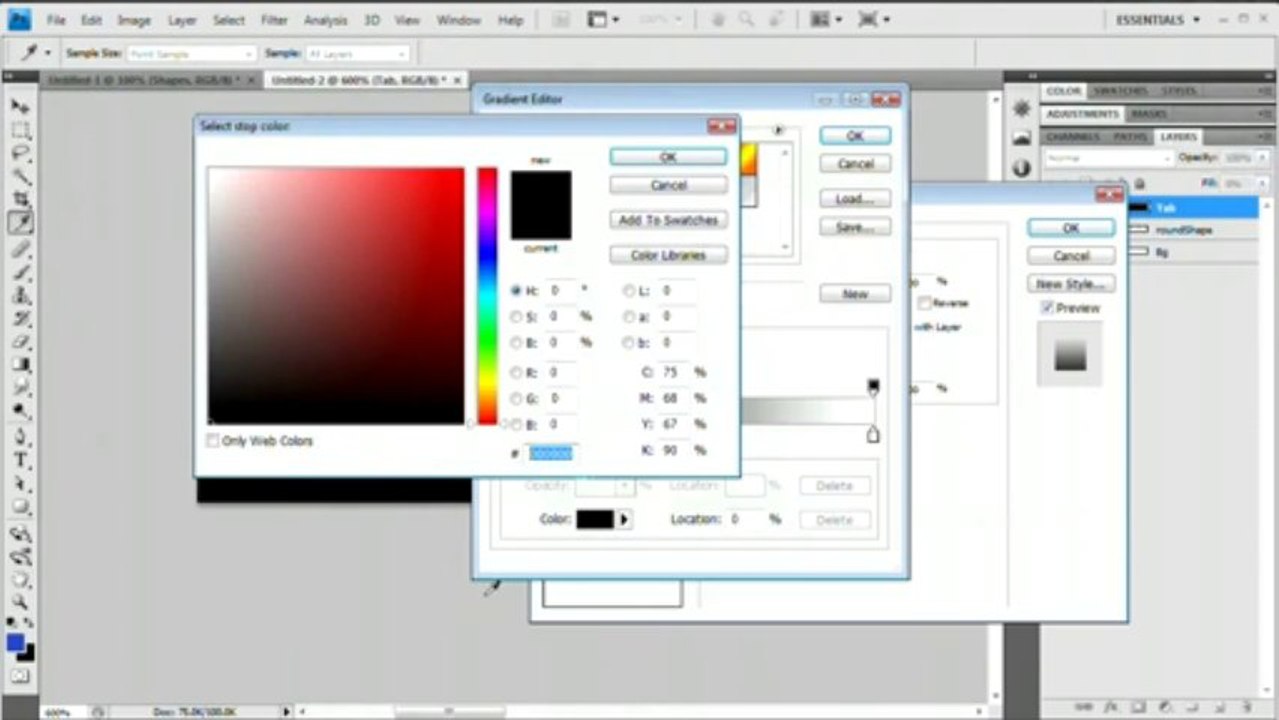The width and height of the screenshot is (1279, 720).
Task: Select the H hue radio button
Action: [x=516, y=291]
